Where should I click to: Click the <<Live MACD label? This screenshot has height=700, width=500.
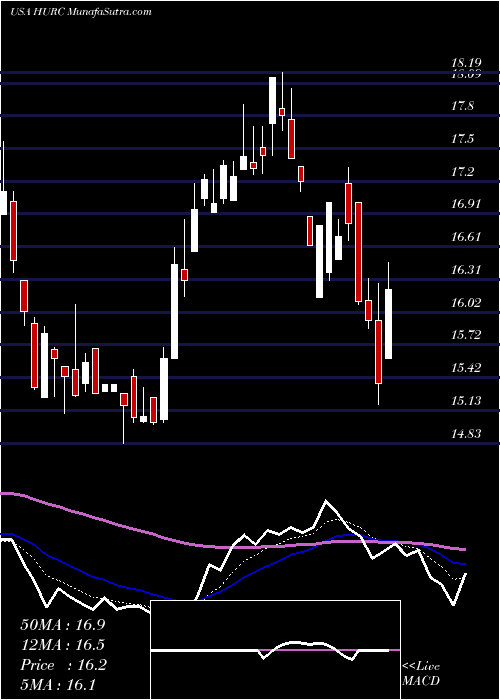(421, 674)
